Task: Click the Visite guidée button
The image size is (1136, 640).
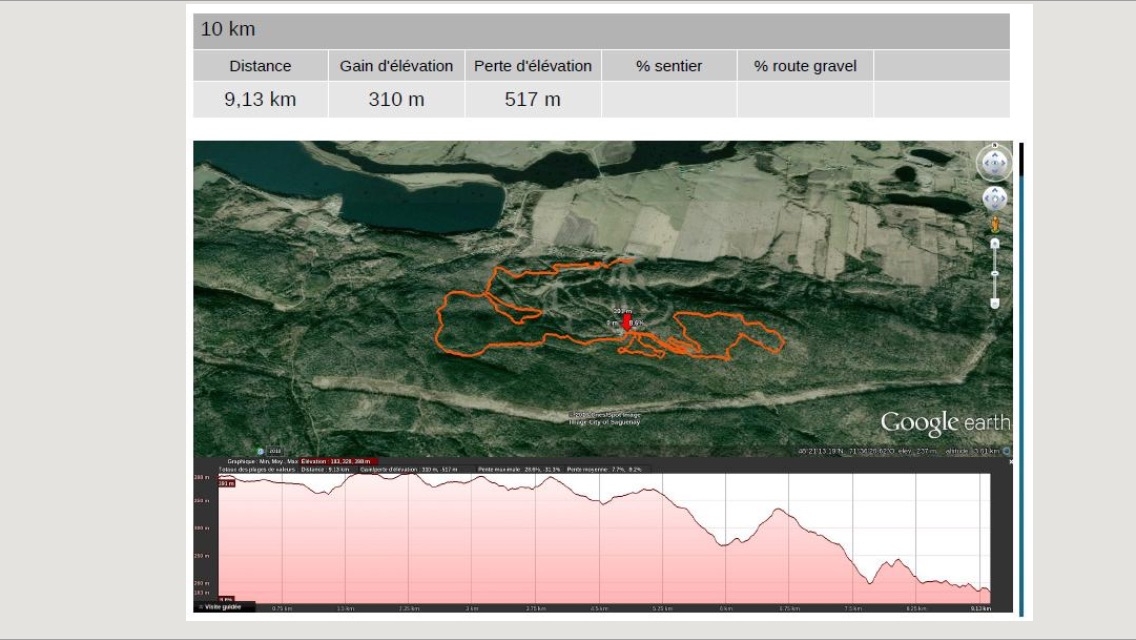Action: [x=224, y=606]
